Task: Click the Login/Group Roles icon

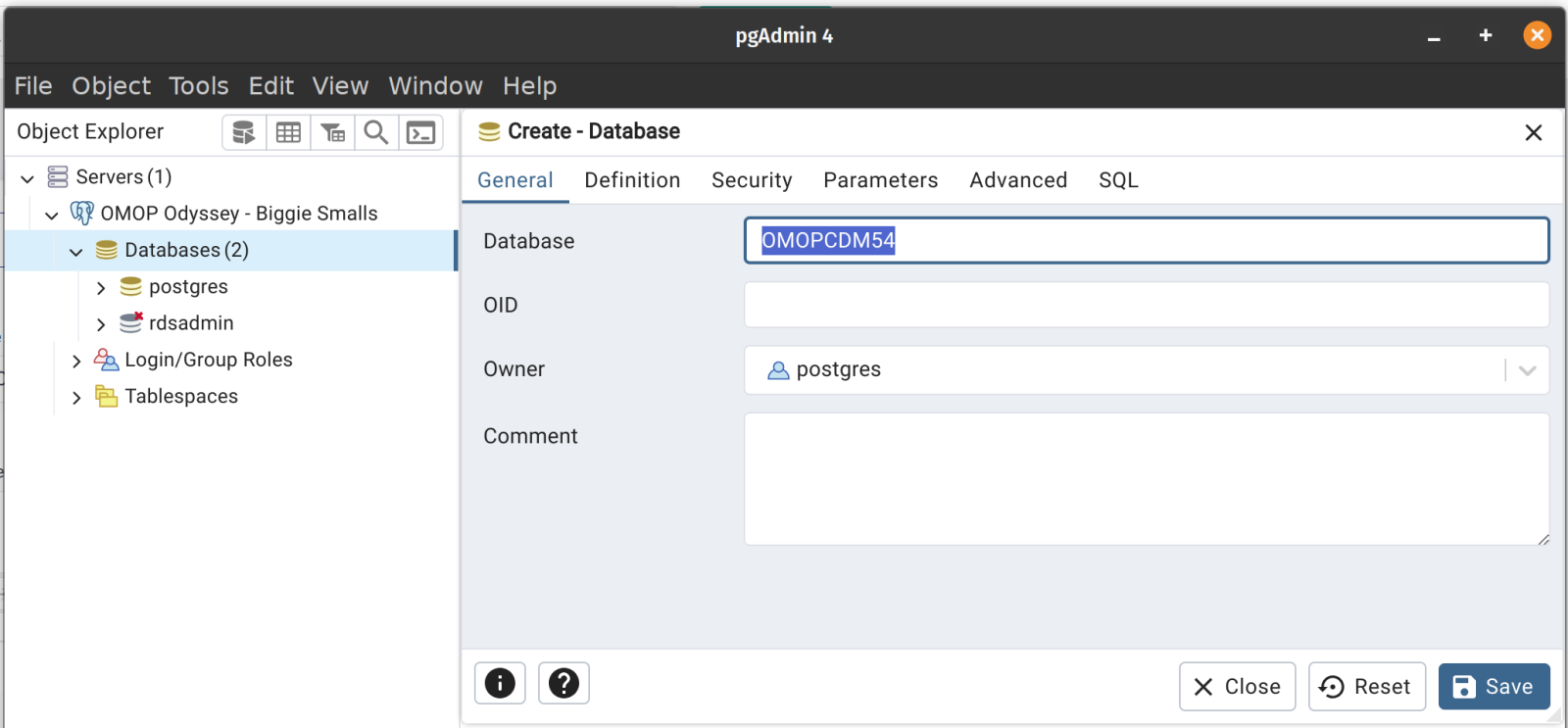Action: (x=106, y=360)
